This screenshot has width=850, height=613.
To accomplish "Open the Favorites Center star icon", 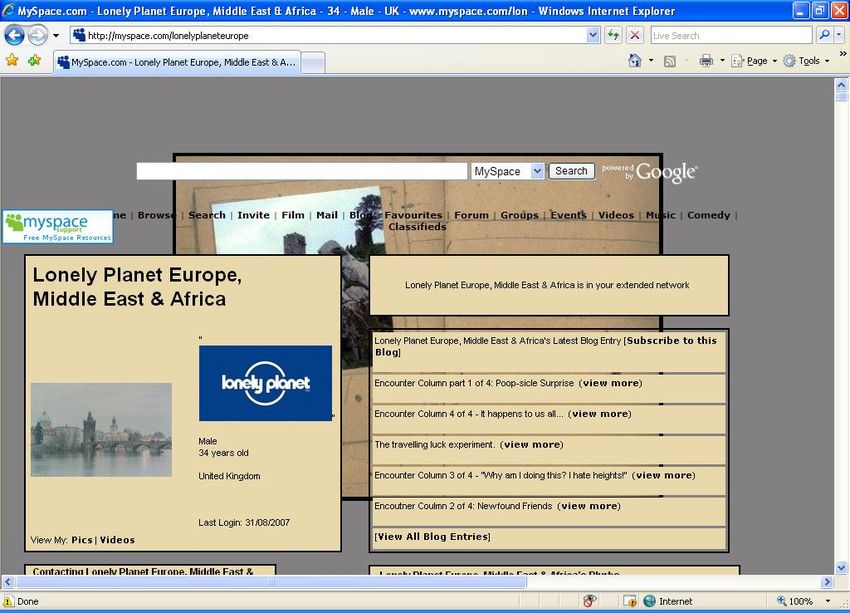I will point(12,61).
